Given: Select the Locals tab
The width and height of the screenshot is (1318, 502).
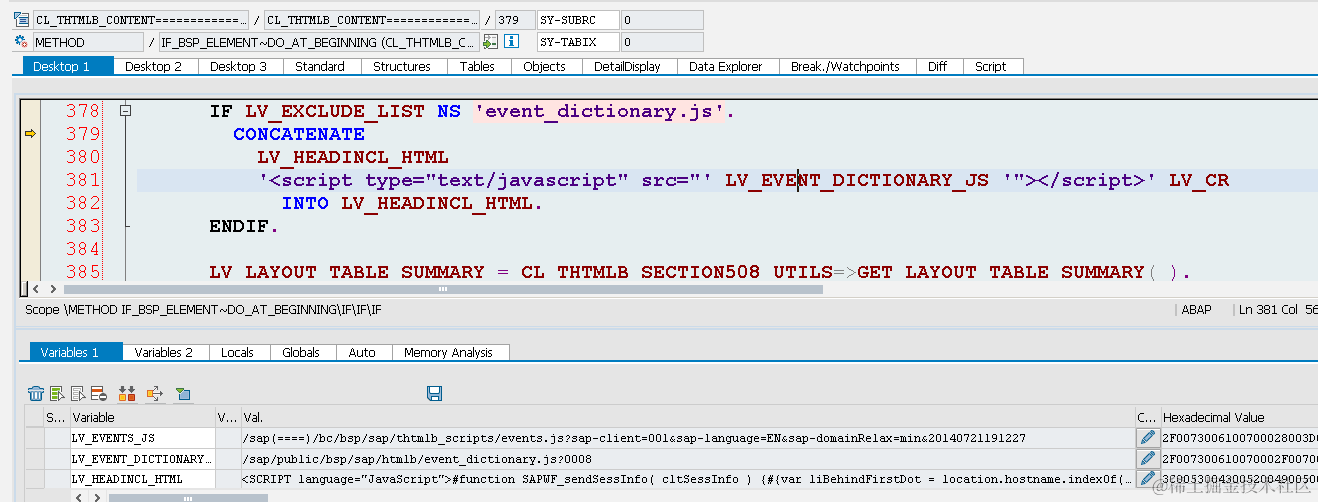Looking at the screenshot, I should click(237, 352).
